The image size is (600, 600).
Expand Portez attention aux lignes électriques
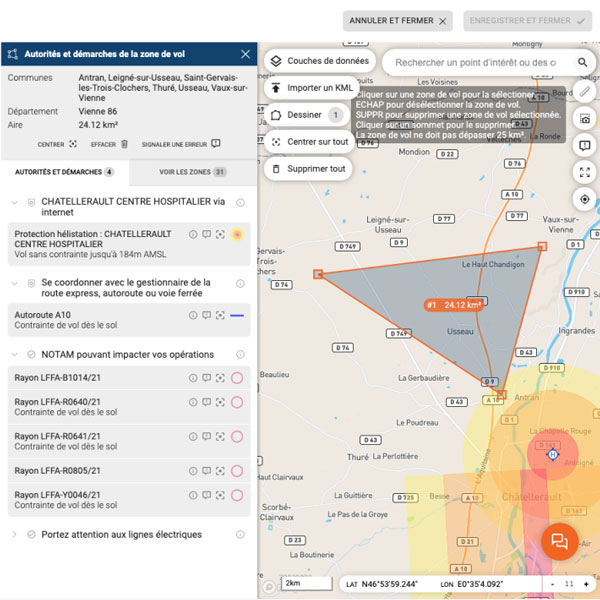pos(15,534)
